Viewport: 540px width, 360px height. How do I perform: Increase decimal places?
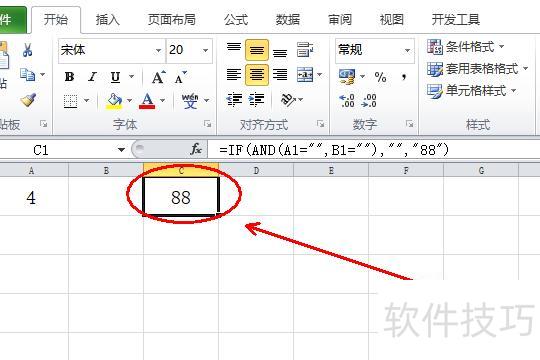347,101
